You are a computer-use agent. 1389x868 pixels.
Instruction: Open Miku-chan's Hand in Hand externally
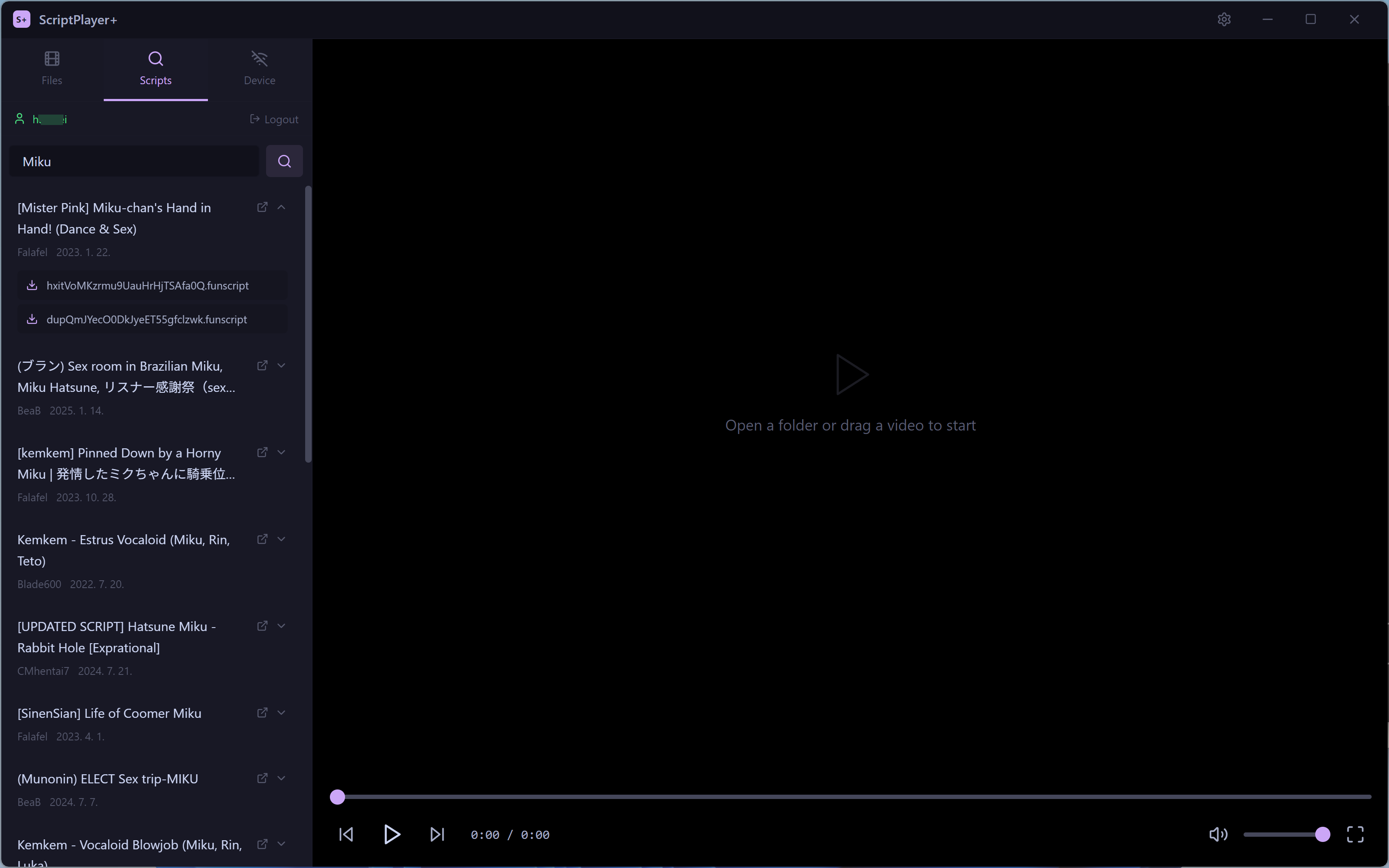pos(262,207)
